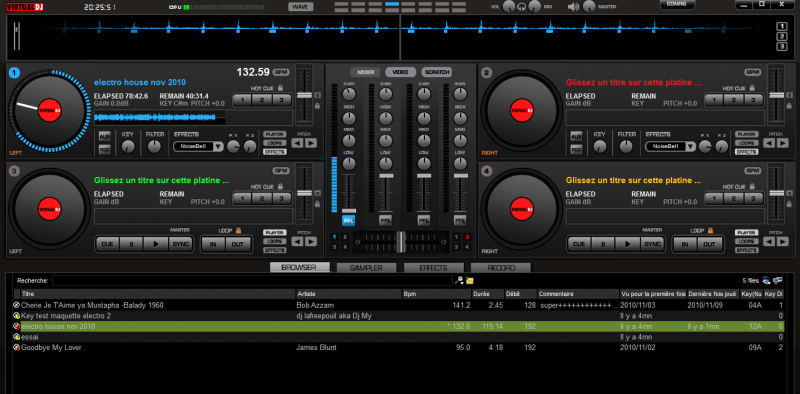
Task: Click the CONFIG button
Action: 677,4
